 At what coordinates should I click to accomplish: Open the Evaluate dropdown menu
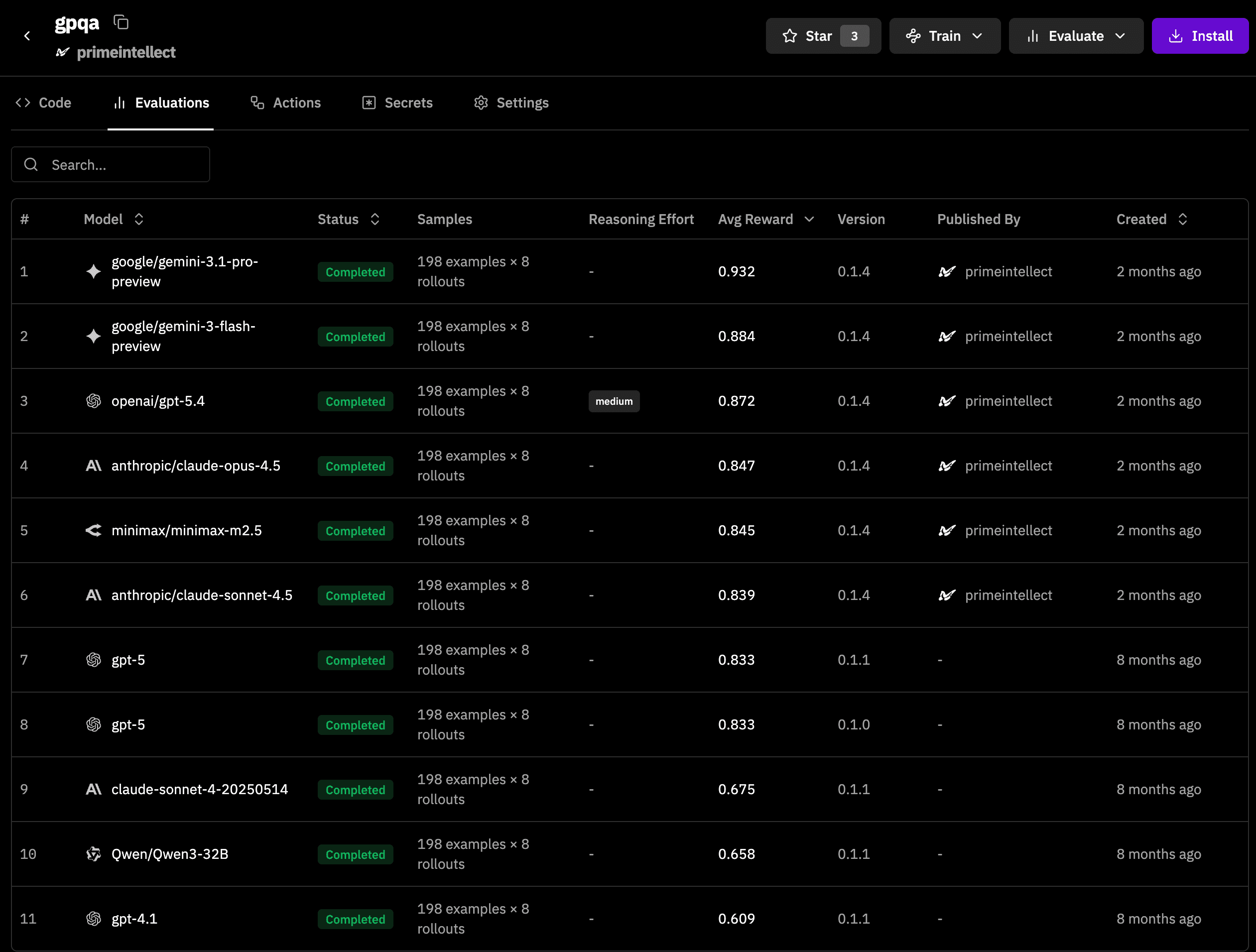point(1076,36)
